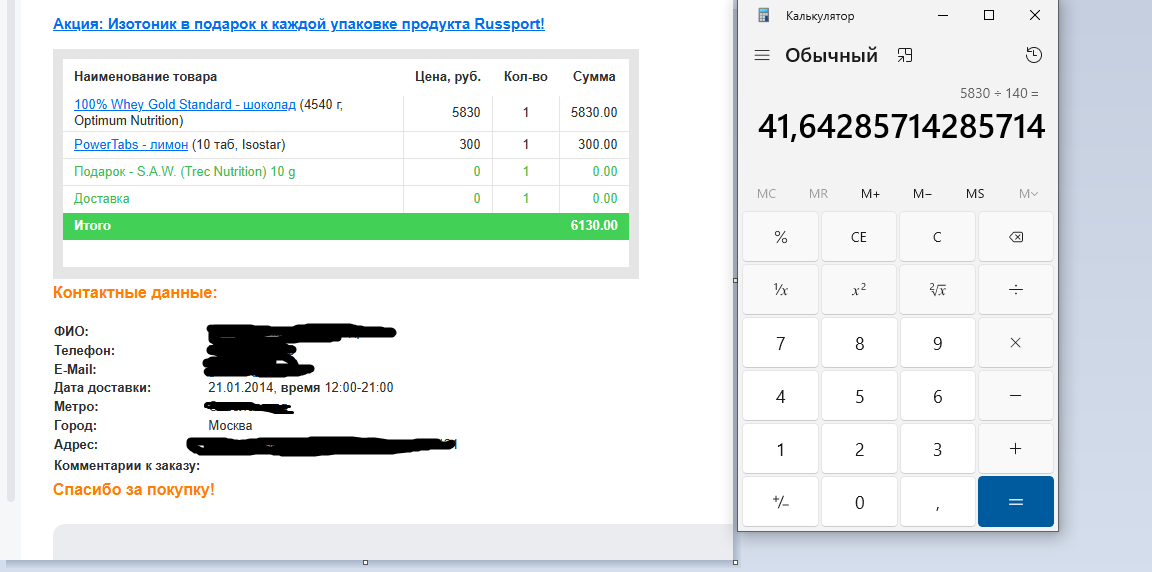Image resolution: width=1152 pixels, height=572 pixels.
Task: Maximize the Калькулятор window
Action: [x=989, y=15]
